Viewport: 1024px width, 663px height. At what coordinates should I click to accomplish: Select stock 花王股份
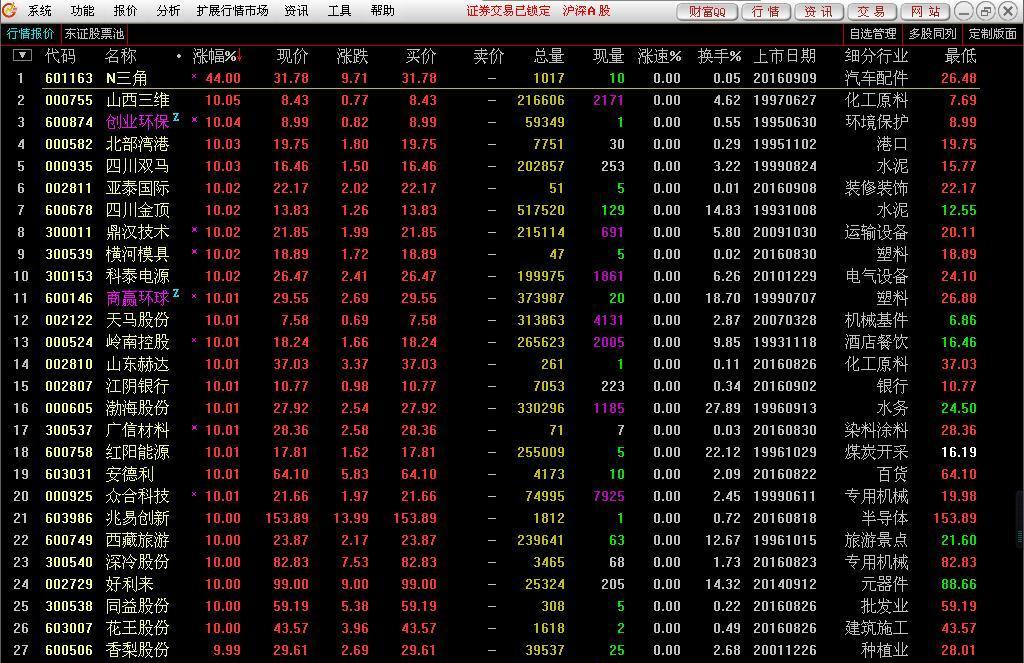[138, 628]
